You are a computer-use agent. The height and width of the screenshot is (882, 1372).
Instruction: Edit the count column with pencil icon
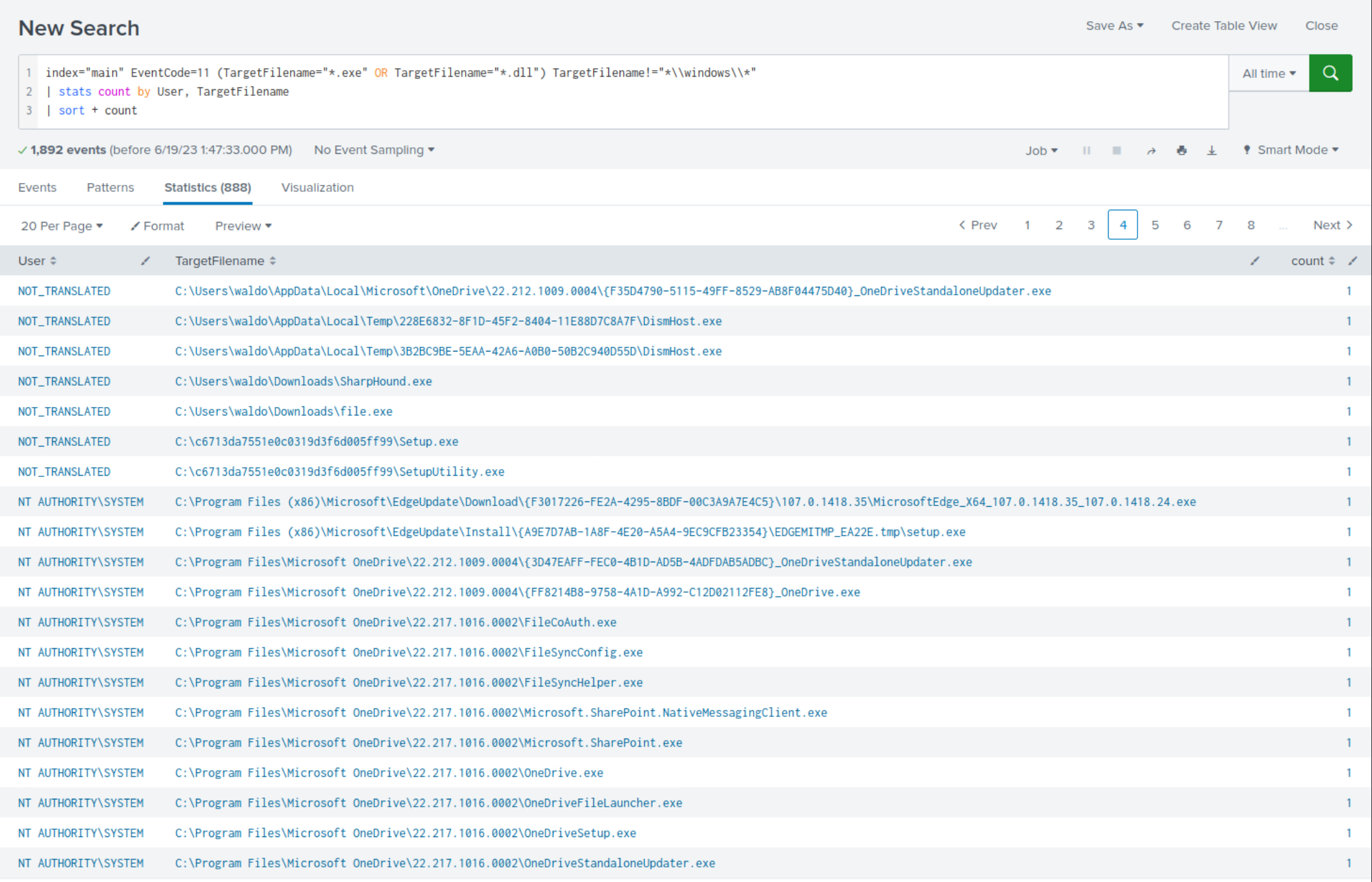[x=1352, y=261]
